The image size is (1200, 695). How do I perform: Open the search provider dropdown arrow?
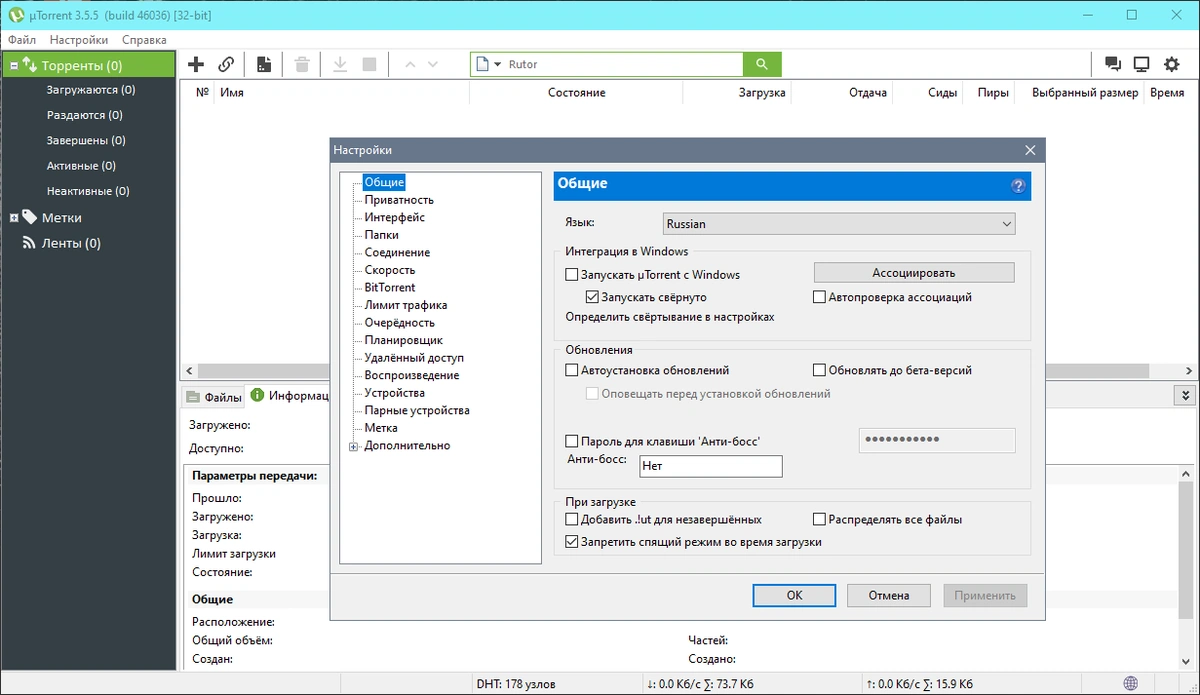tap(498, 65)
